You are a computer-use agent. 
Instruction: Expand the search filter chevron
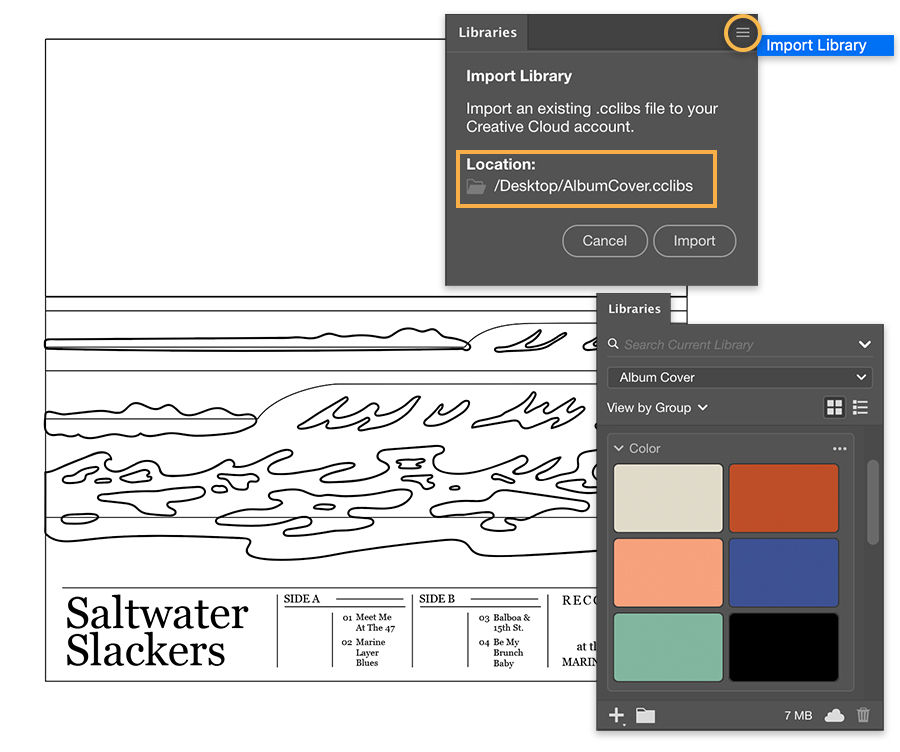865,344
